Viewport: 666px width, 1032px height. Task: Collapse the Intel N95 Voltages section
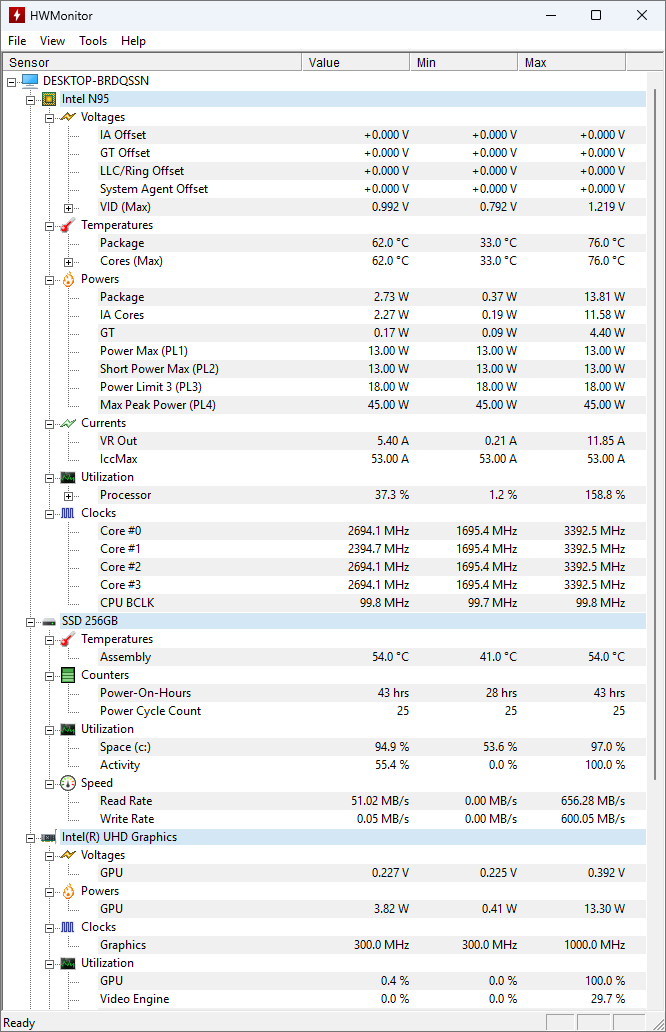tap(50, 117)
